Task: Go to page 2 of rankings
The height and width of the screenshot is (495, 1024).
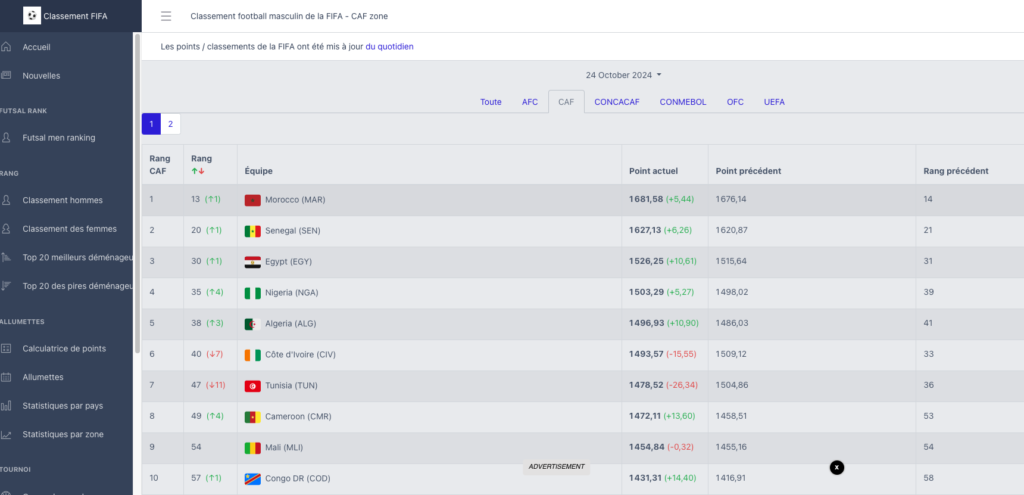Action: pos(170,124)
